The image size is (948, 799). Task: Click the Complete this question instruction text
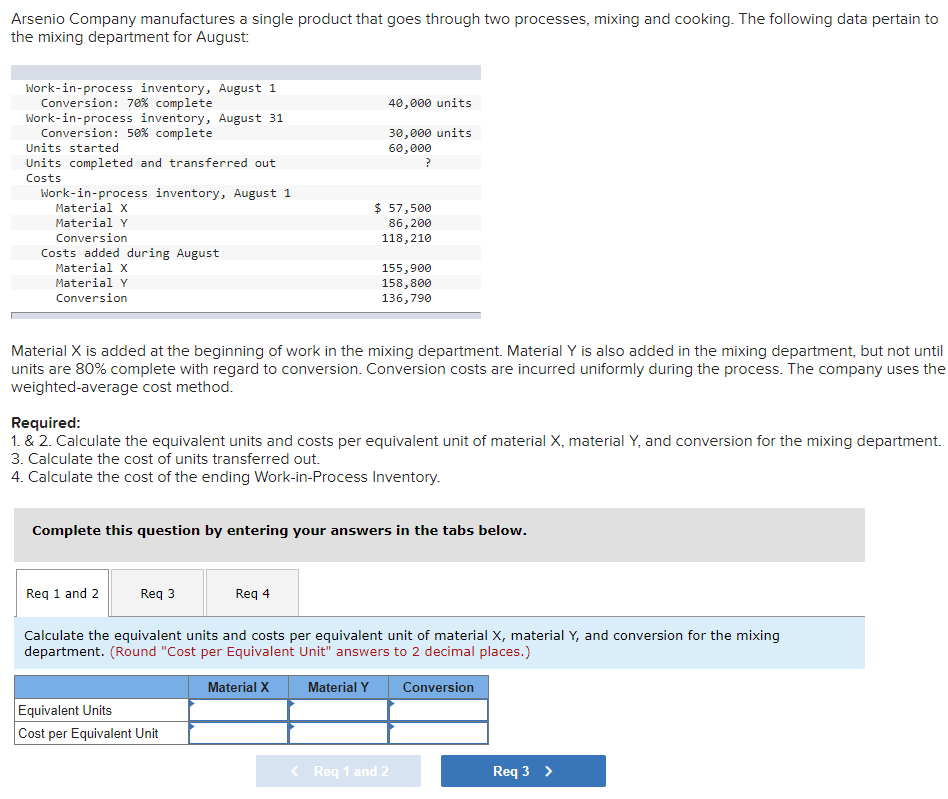point(279,530)
